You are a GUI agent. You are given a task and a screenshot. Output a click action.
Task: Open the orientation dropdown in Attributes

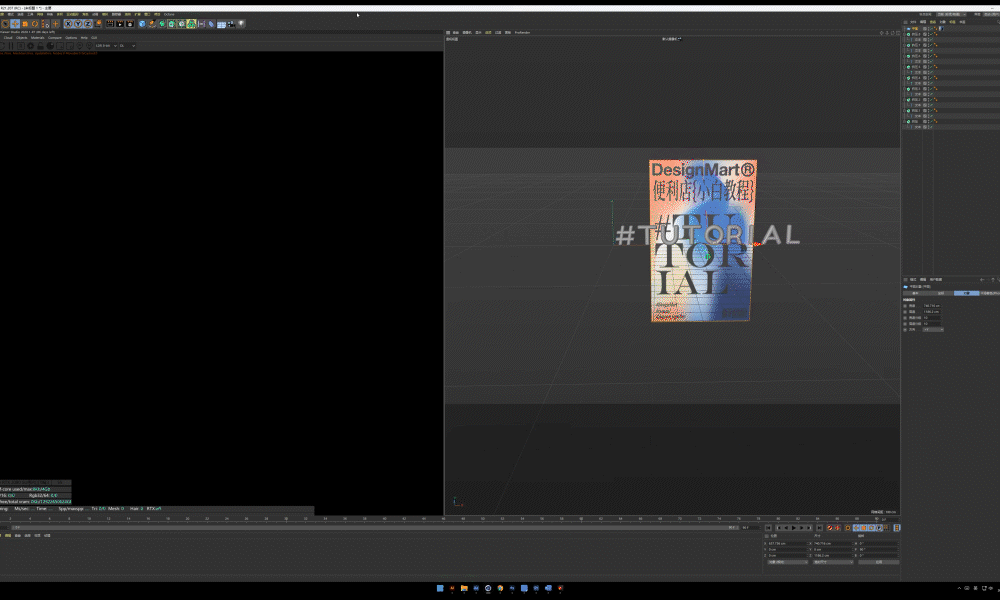tap(933, 330)
